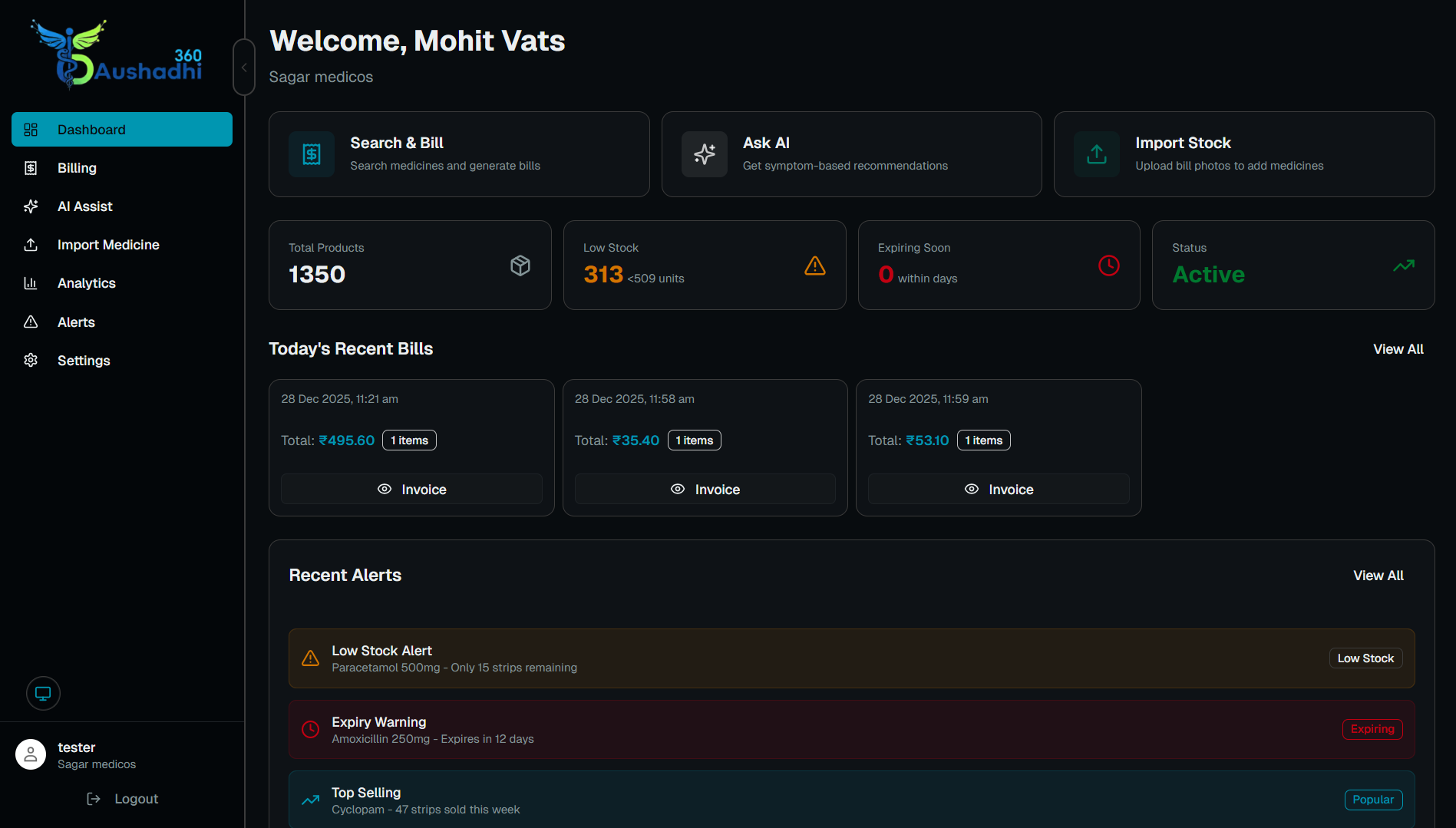Viewport: 1456px width, 828px height.
Task: Click the Import Medicine upload icon
Action: click(x=31, y=245)
